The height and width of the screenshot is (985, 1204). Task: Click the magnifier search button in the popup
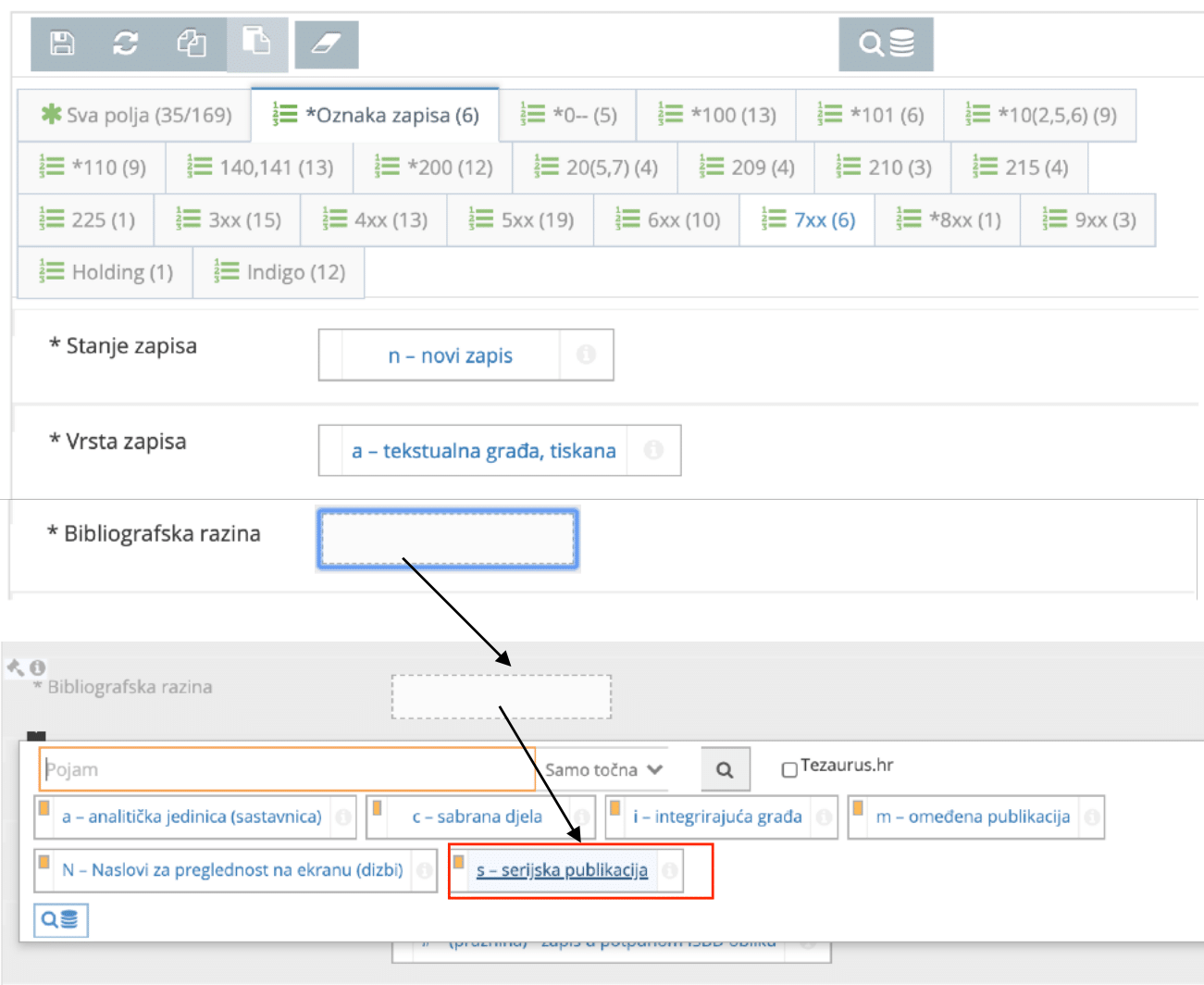coord(725,769)
